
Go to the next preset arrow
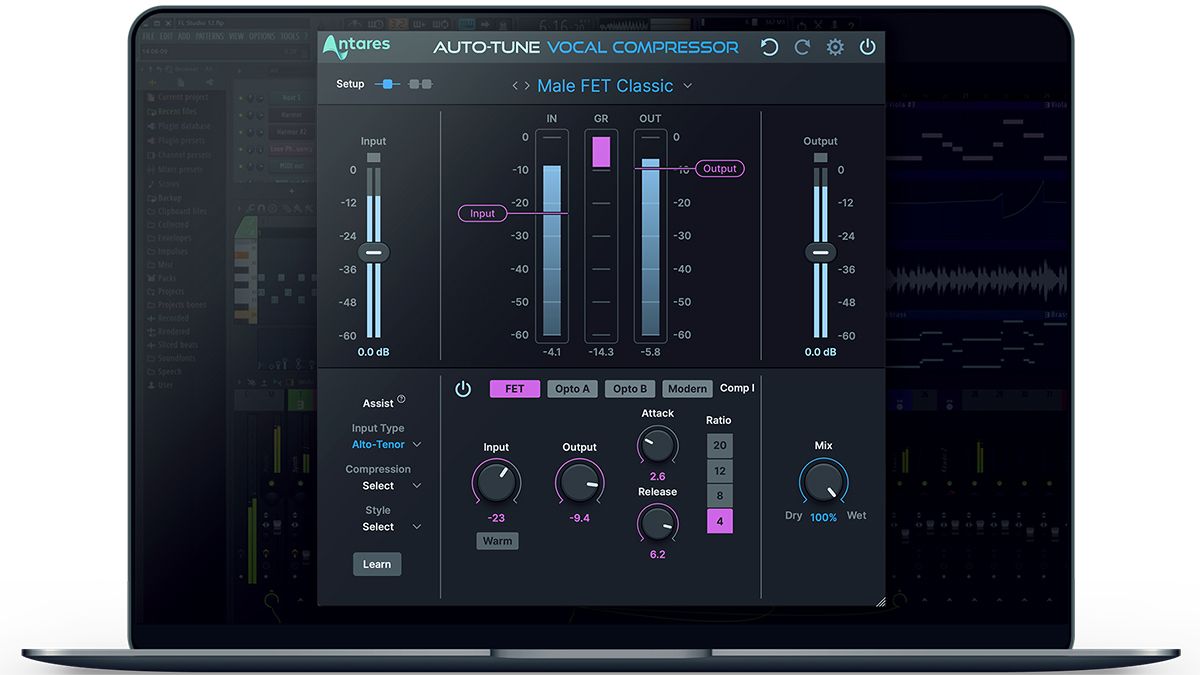(527, 86)
